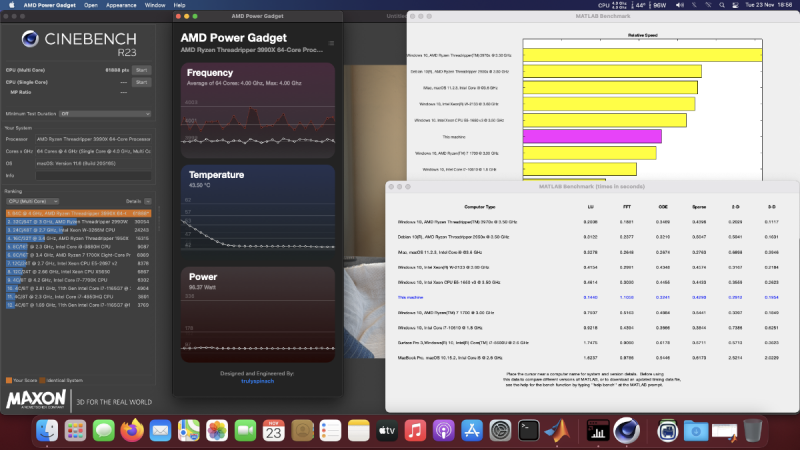Image resolution: width=800 pixels, height=450 pixels.
Task: Launch Apple TV from the dock
Action: [387, 431]
